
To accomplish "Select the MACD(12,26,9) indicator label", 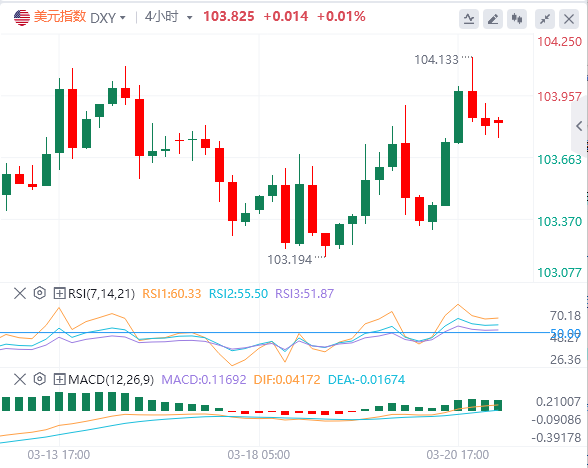I will (x=111, y=380).
